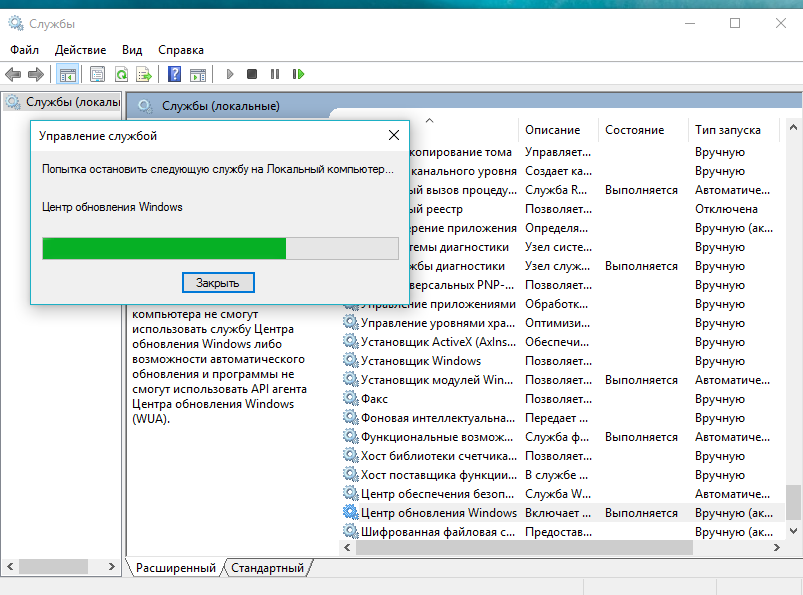Image resolution: width=803 pixels, height=595 pixels.
Task: Click the Stop service square icon
Action: (x=251, y=75)
